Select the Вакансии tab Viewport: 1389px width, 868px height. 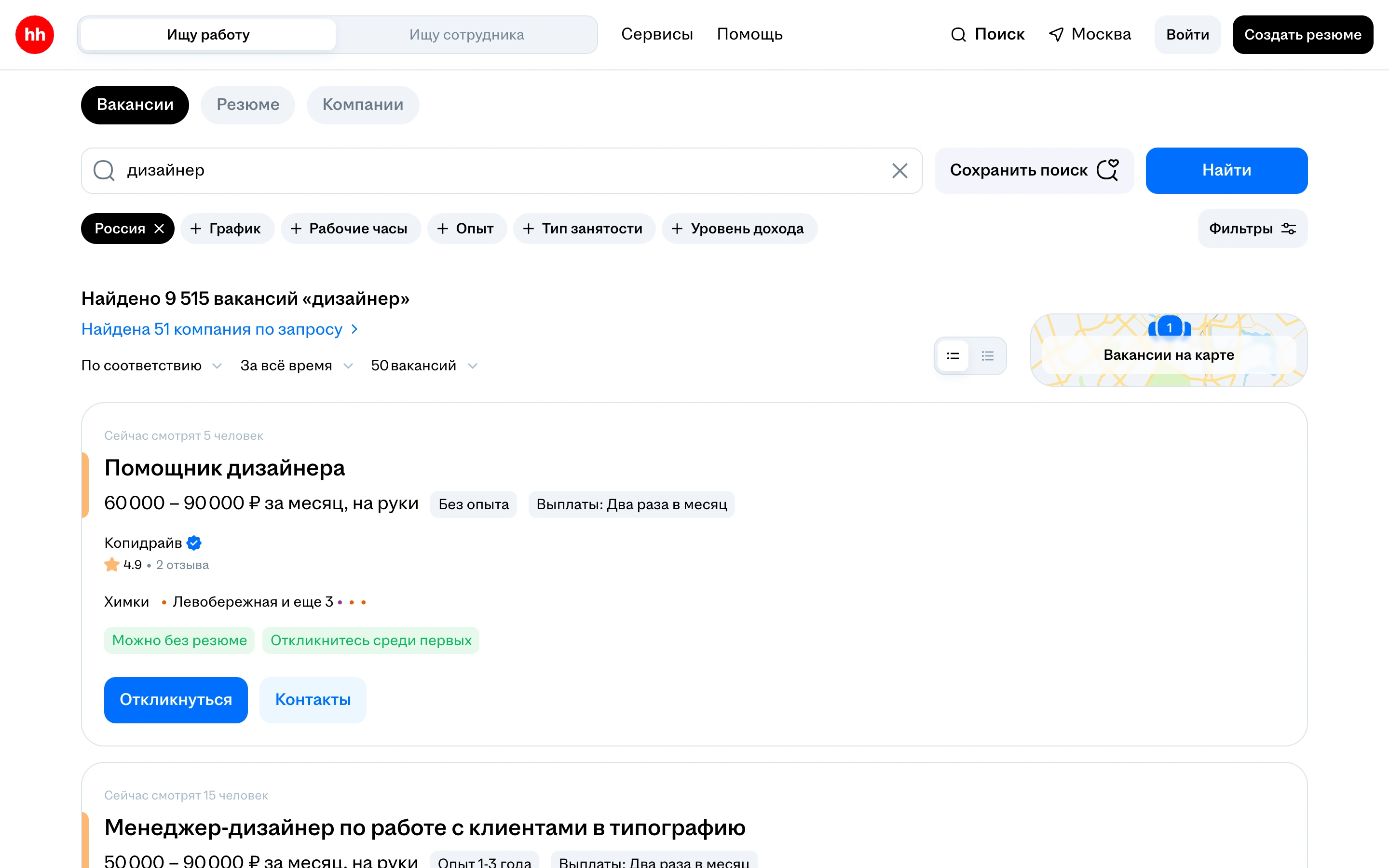point(135,105)
